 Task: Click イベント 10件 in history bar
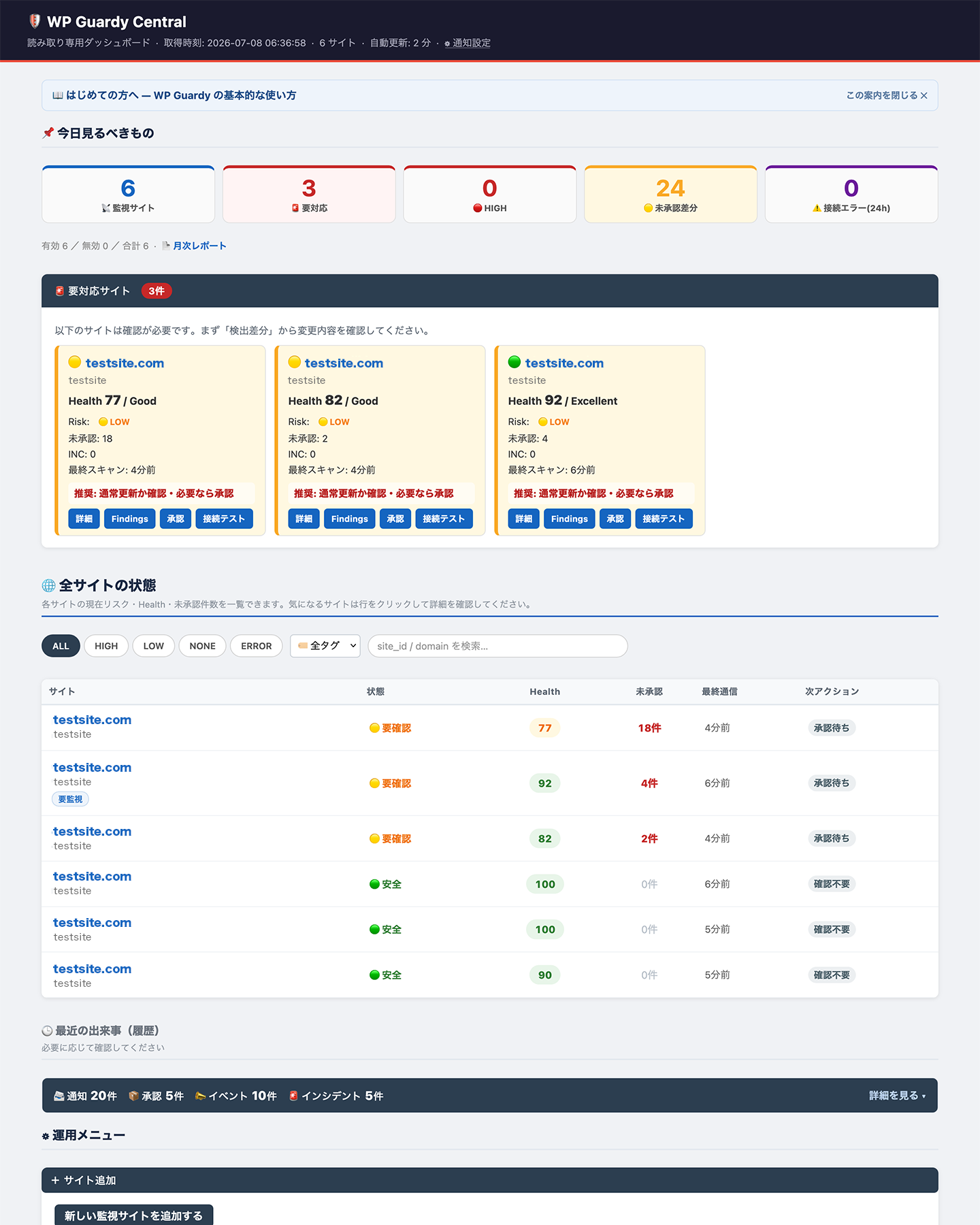pyautogui.click(x=236, y=1096)
